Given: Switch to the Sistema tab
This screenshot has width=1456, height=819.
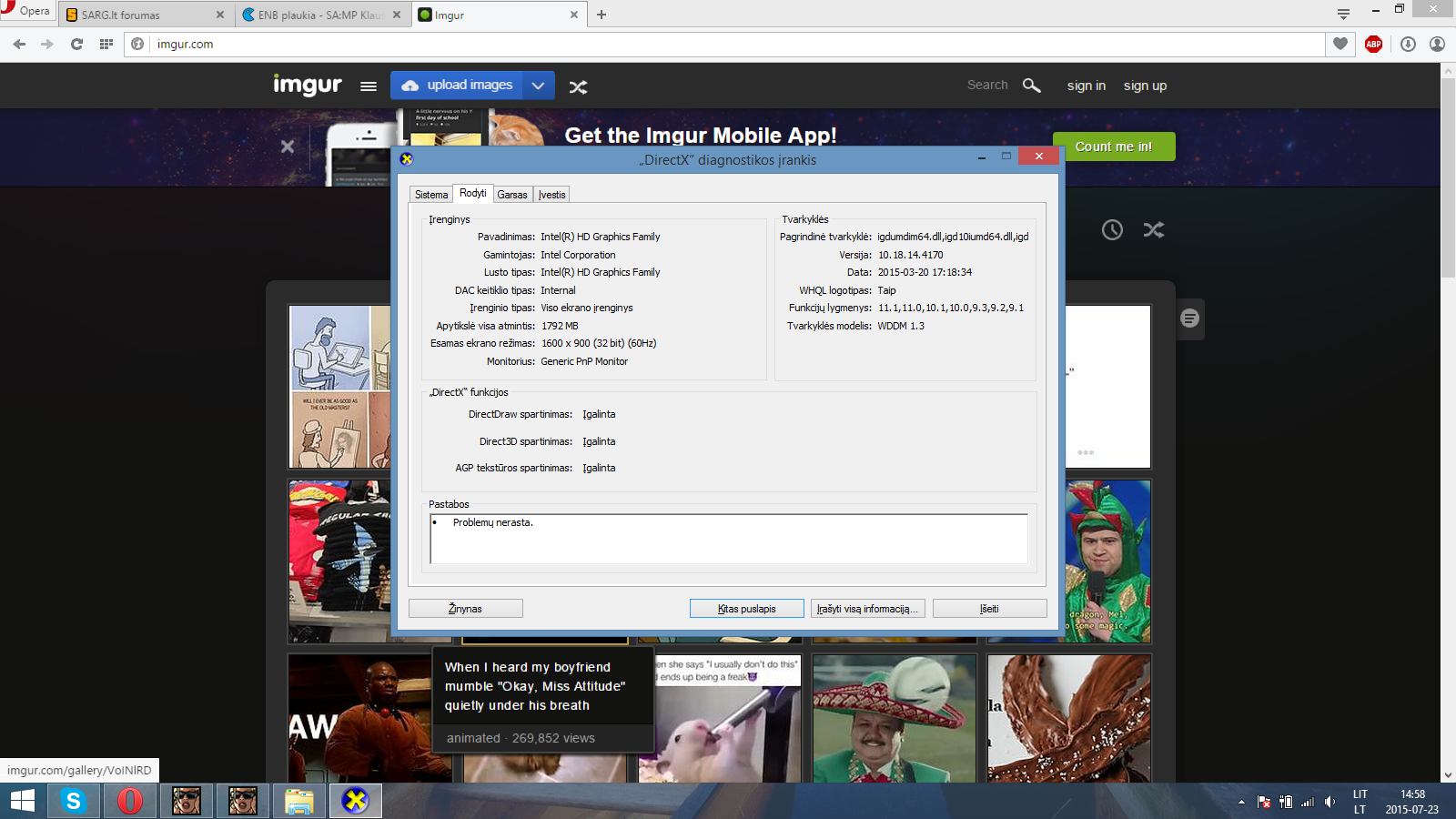Looking at the screenshot, I should (x=431, y=195).
